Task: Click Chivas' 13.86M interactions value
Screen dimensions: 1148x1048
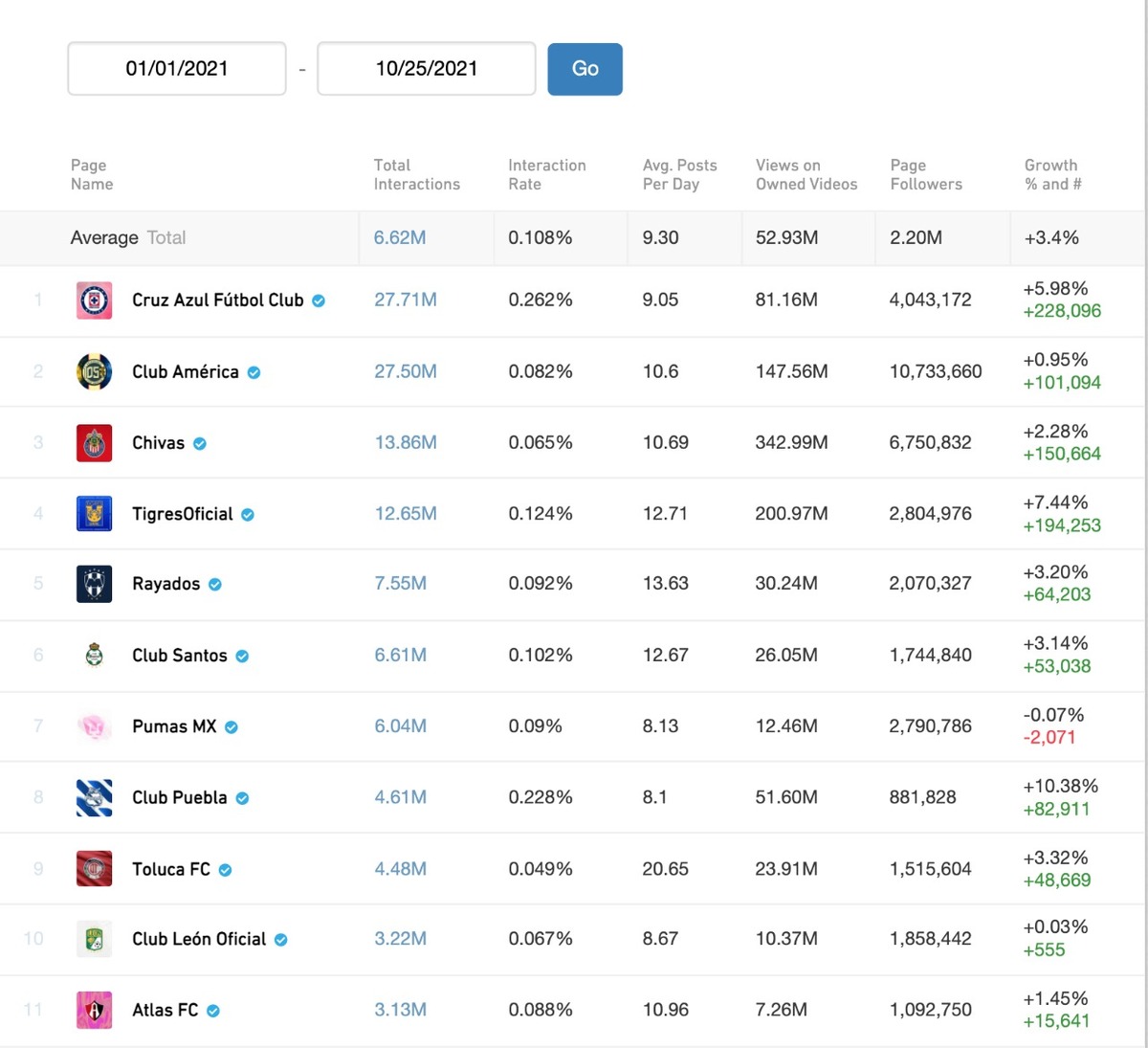Action: (406, 442)
